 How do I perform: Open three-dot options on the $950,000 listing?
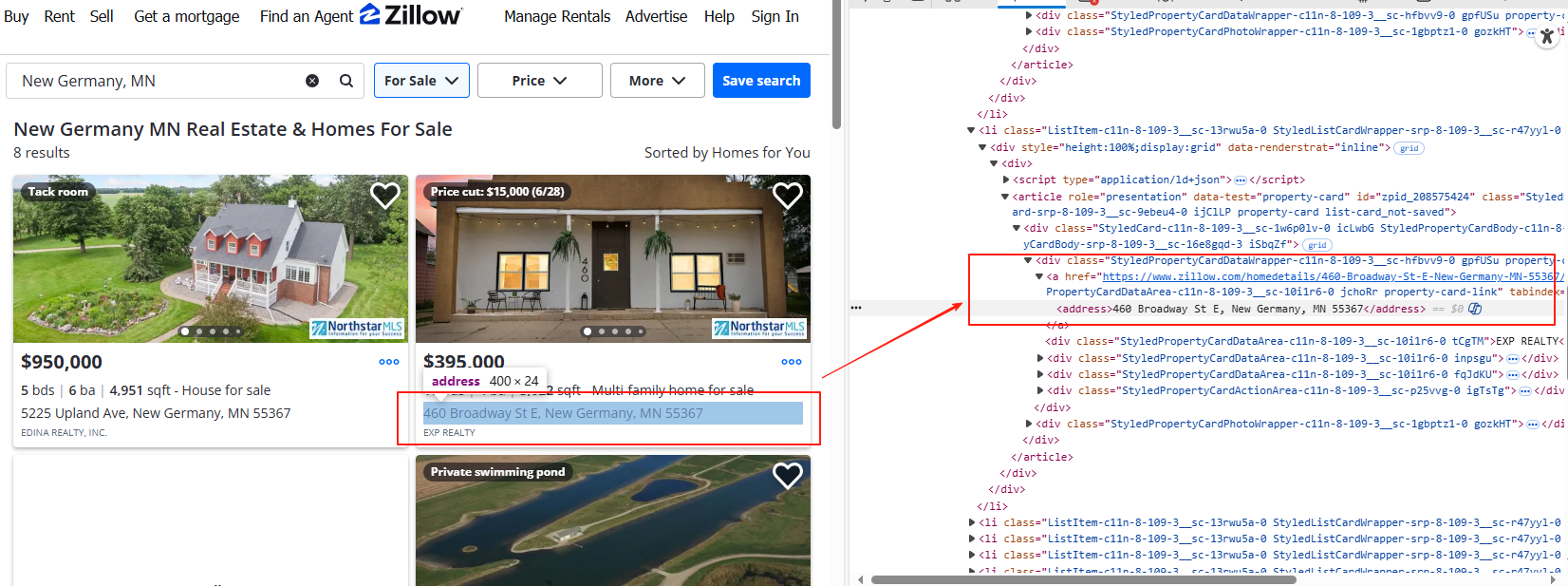click(389, 362)
